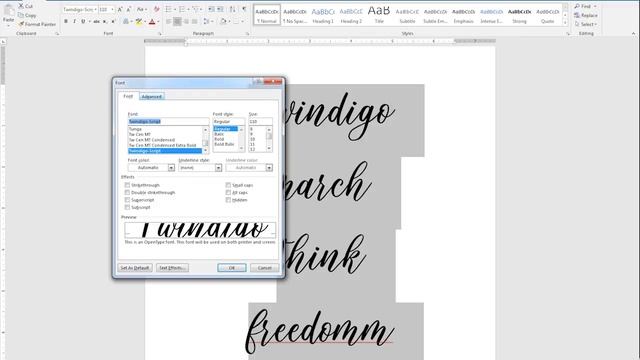Enable the Superscript checkbox
640x360 pixels.
pos(127,200)
